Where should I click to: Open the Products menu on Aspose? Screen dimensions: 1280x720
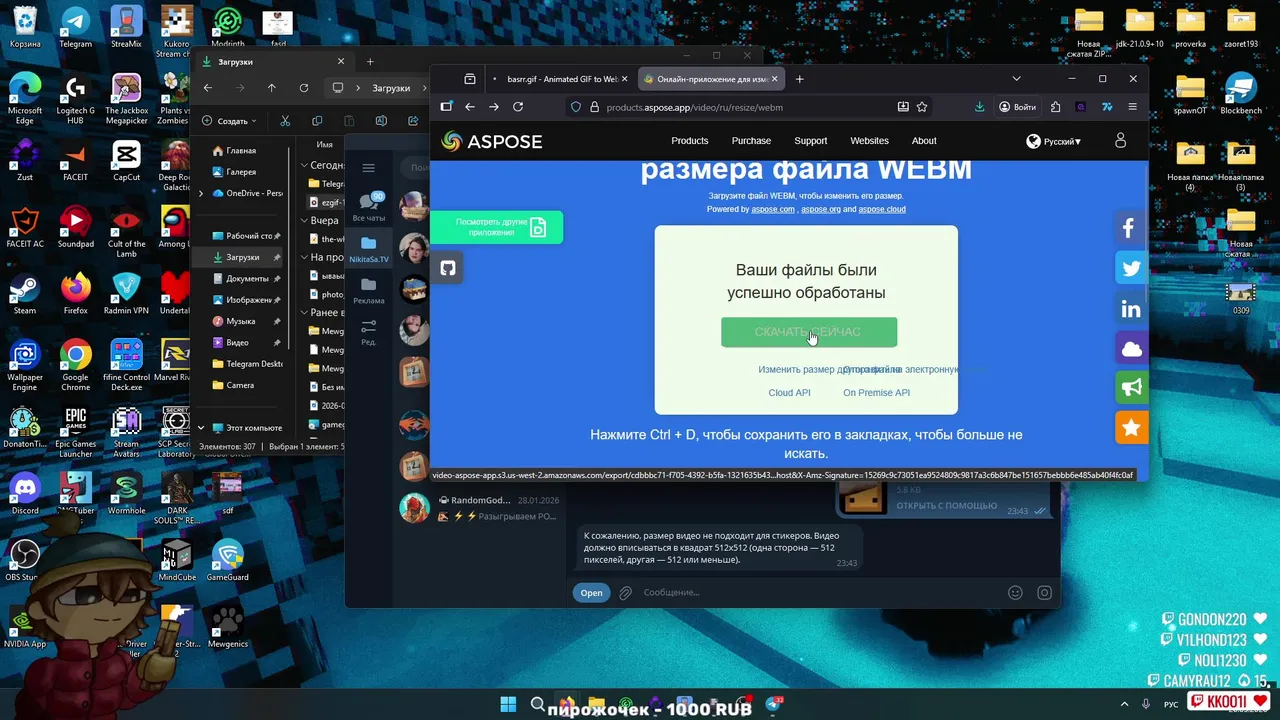tap(689, 141)
